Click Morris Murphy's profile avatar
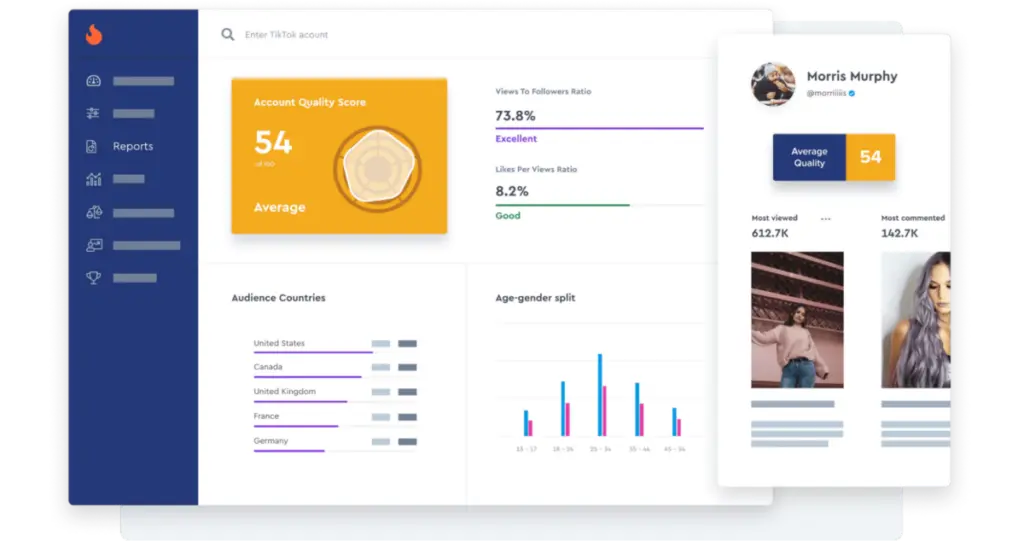 click(x=773, y=84)
